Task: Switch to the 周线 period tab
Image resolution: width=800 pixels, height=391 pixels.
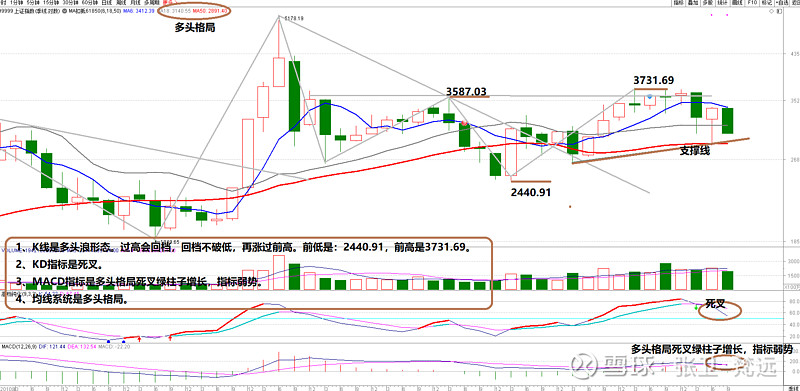Action: click(121, 3)
